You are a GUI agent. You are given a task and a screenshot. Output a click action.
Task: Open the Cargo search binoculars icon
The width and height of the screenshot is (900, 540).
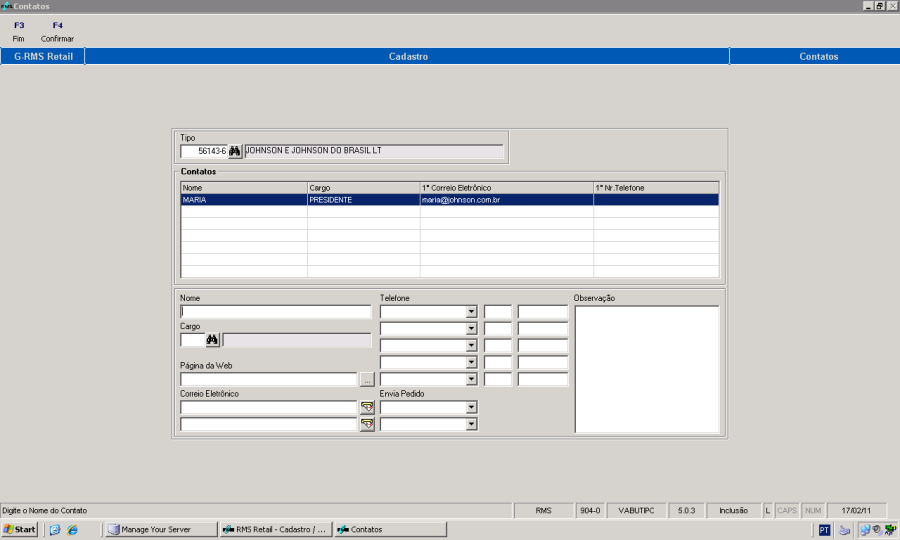[212, 340]
